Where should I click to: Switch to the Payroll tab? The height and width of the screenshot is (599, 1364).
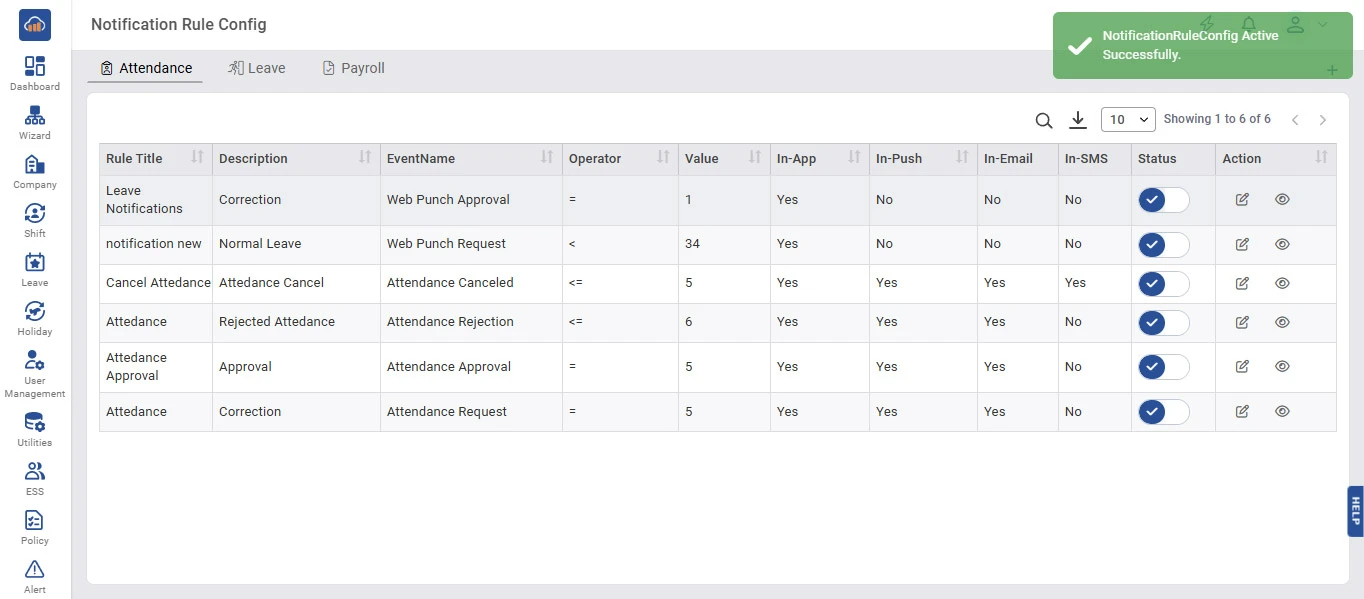click(x=353, y=68)
